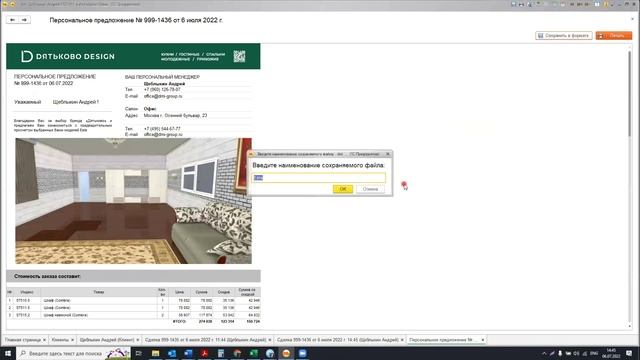This screenshot has width=640, height=360.
Task: Open the Щеблыкин Андрей (Клиент) tab
Action: [107, 340]
